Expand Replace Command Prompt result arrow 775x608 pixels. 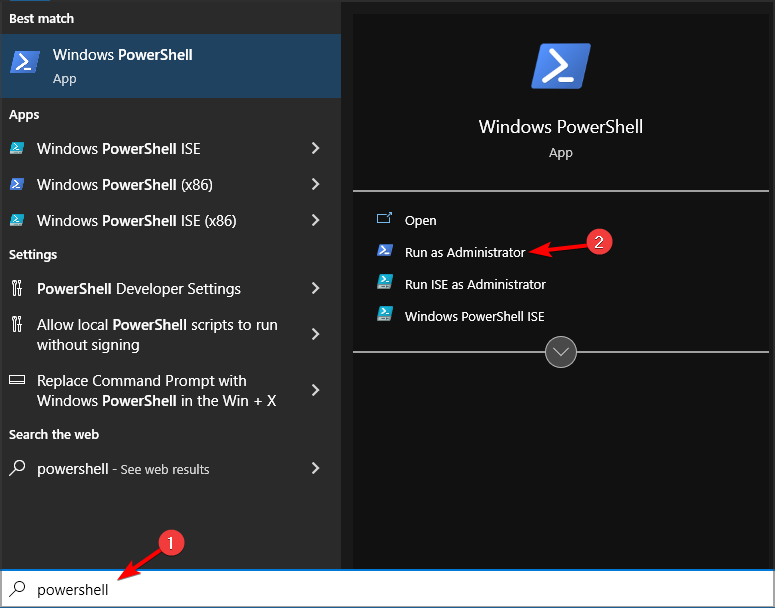[315, 391]
